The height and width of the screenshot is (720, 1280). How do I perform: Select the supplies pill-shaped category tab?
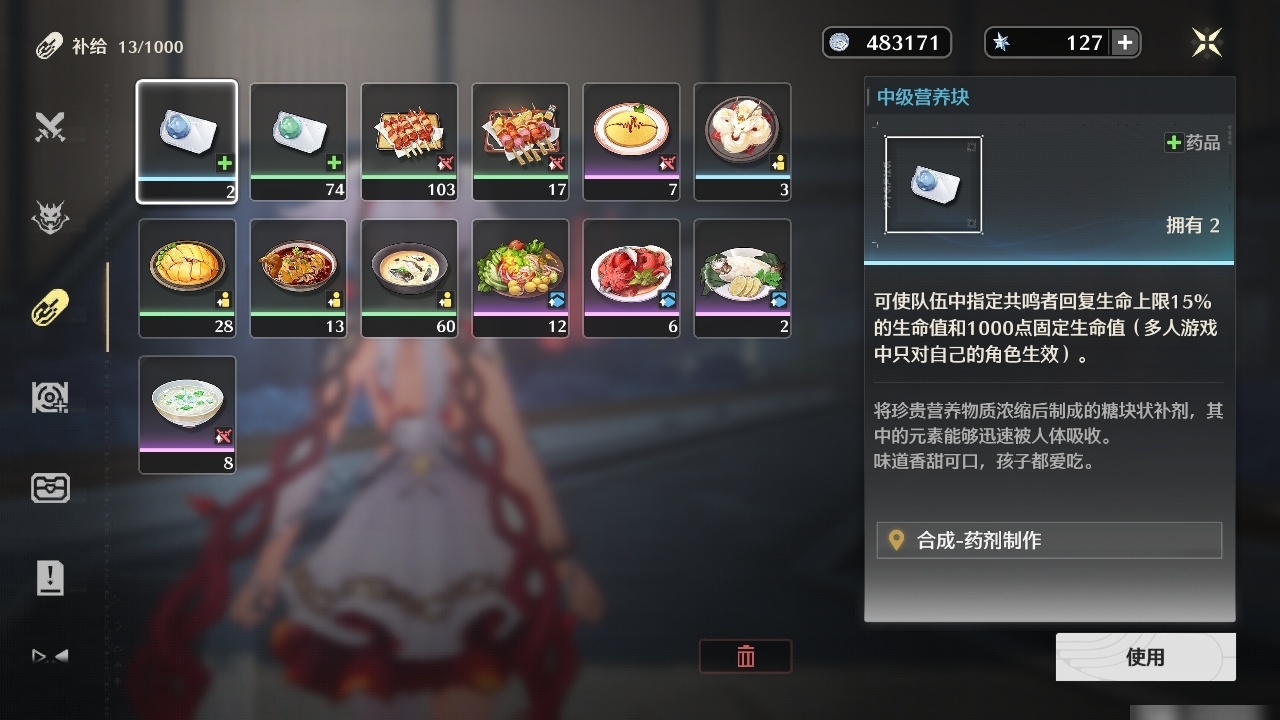(50, 307)
